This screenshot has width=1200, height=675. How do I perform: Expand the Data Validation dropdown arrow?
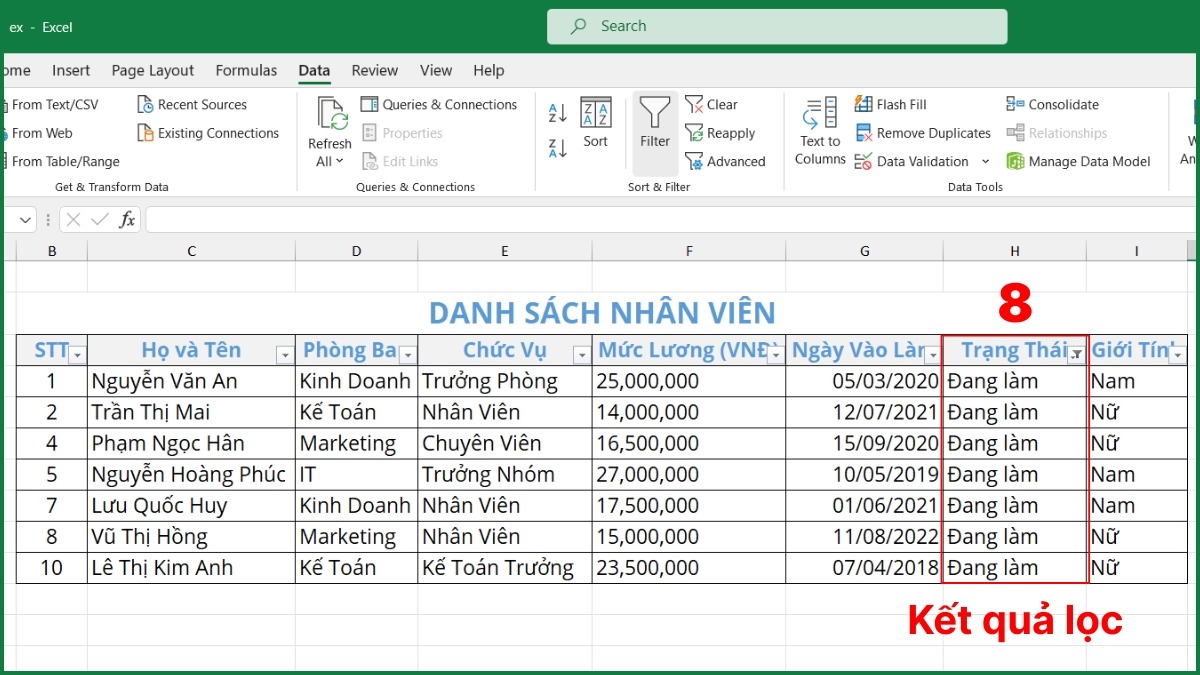[985, 161]
